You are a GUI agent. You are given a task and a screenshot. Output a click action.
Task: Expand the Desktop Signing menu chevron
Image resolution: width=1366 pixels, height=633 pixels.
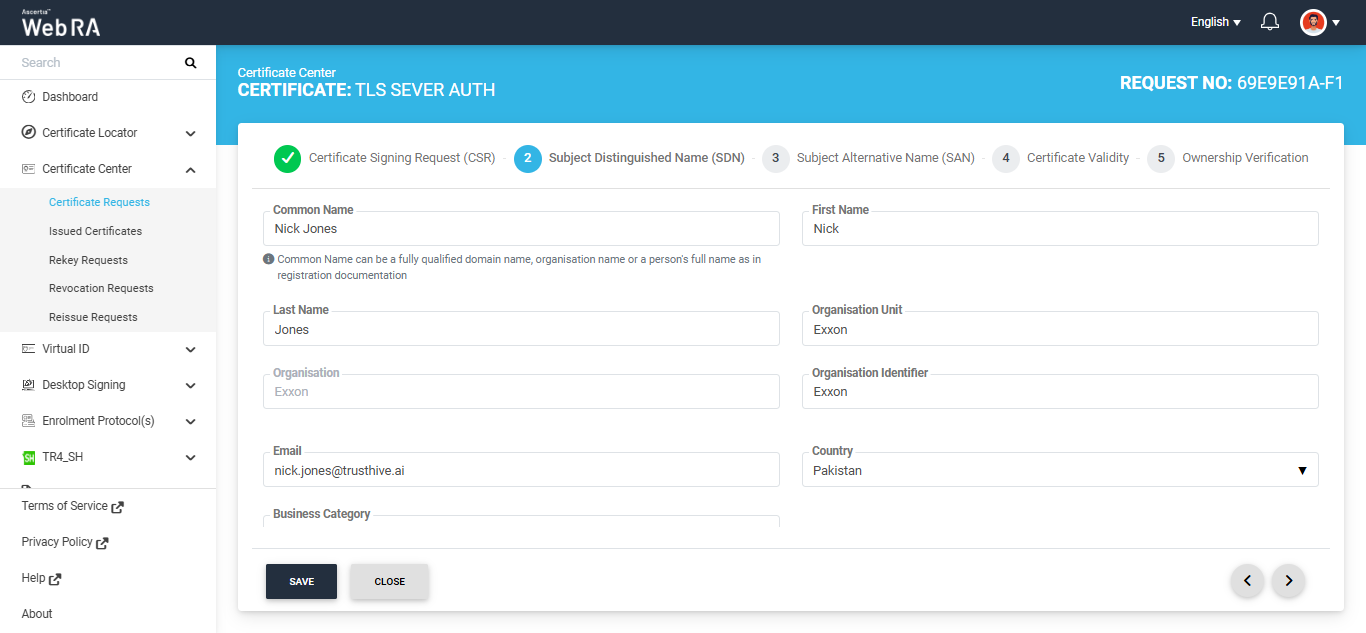(x=191, y=385)
